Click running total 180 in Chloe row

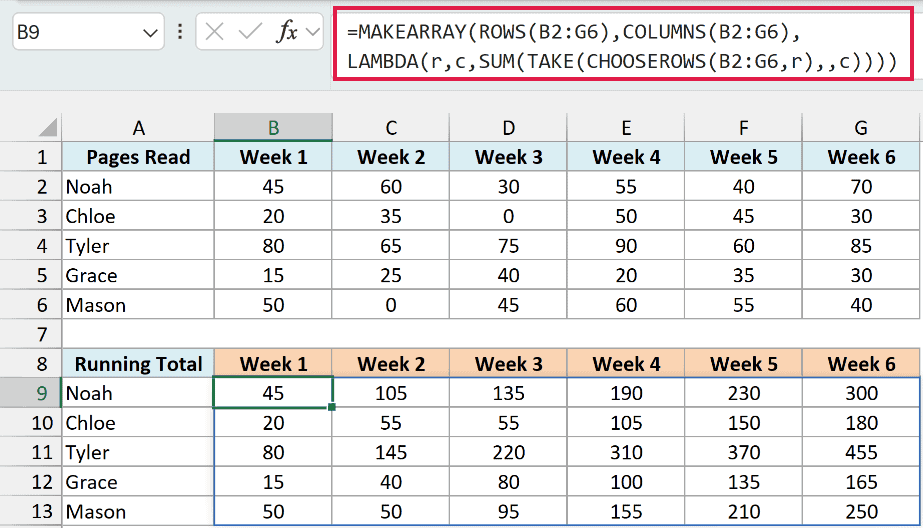(x=861, y=423)
